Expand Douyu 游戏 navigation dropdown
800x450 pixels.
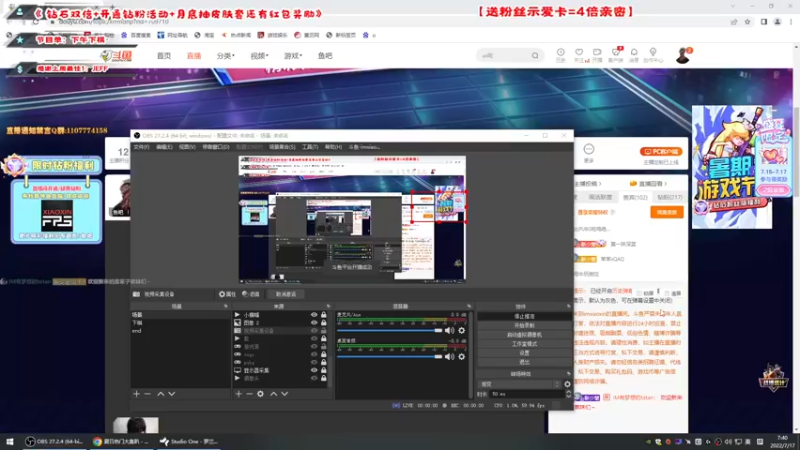[293, 56]
